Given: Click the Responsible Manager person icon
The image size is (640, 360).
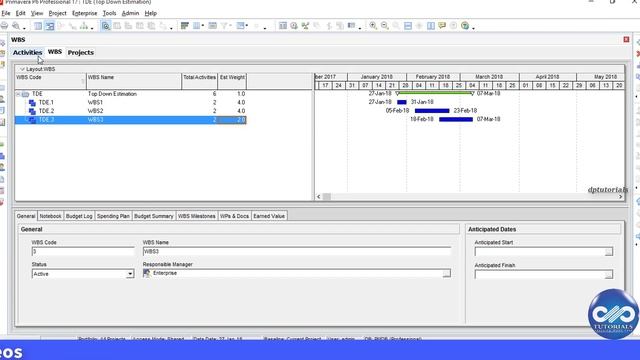Looking at the screenshot, I should 147,273.
